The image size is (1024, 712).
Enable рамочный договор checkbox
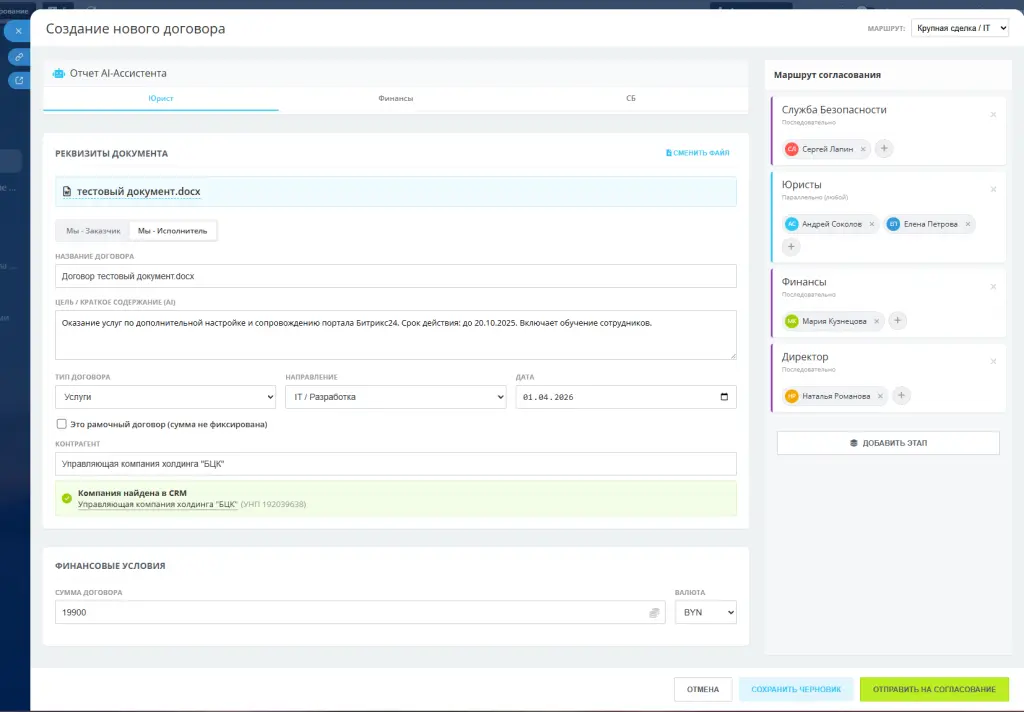pos(62,424)
